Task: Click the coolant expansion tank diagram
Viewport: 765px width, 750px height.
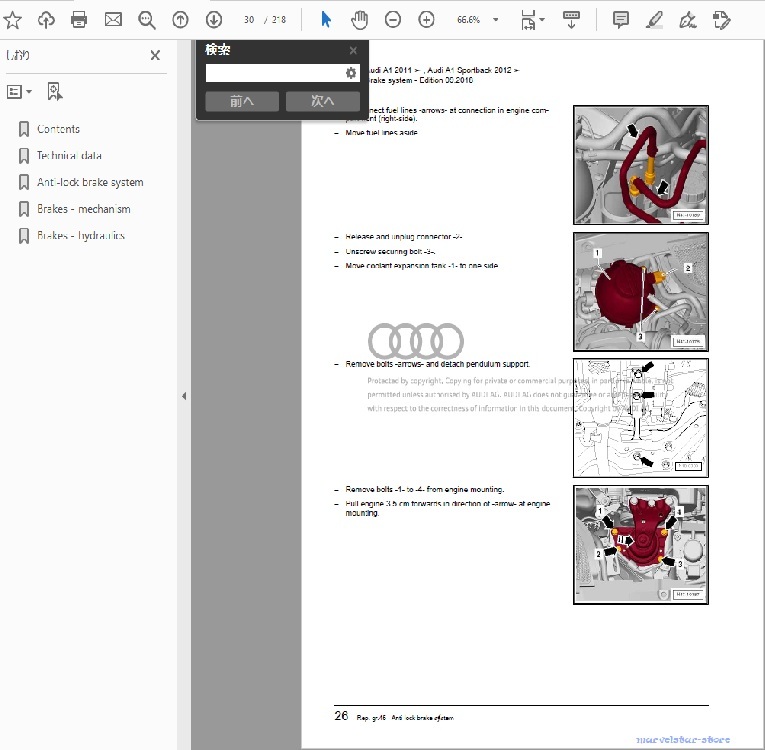Action: pyautogui.click(x=641, y=292)
